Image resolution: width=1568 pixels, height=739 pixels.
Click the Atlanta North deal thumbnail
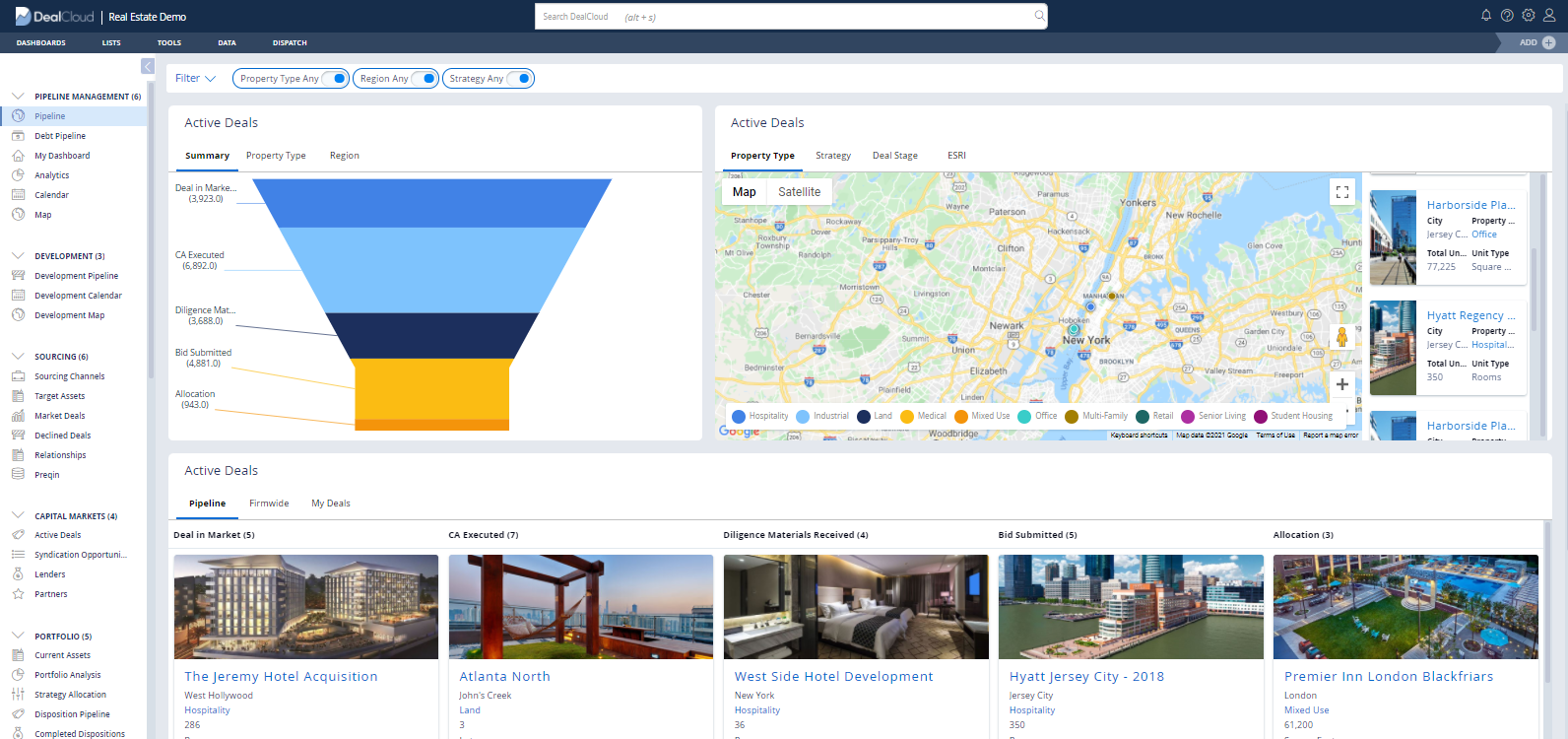coord(581,607)
